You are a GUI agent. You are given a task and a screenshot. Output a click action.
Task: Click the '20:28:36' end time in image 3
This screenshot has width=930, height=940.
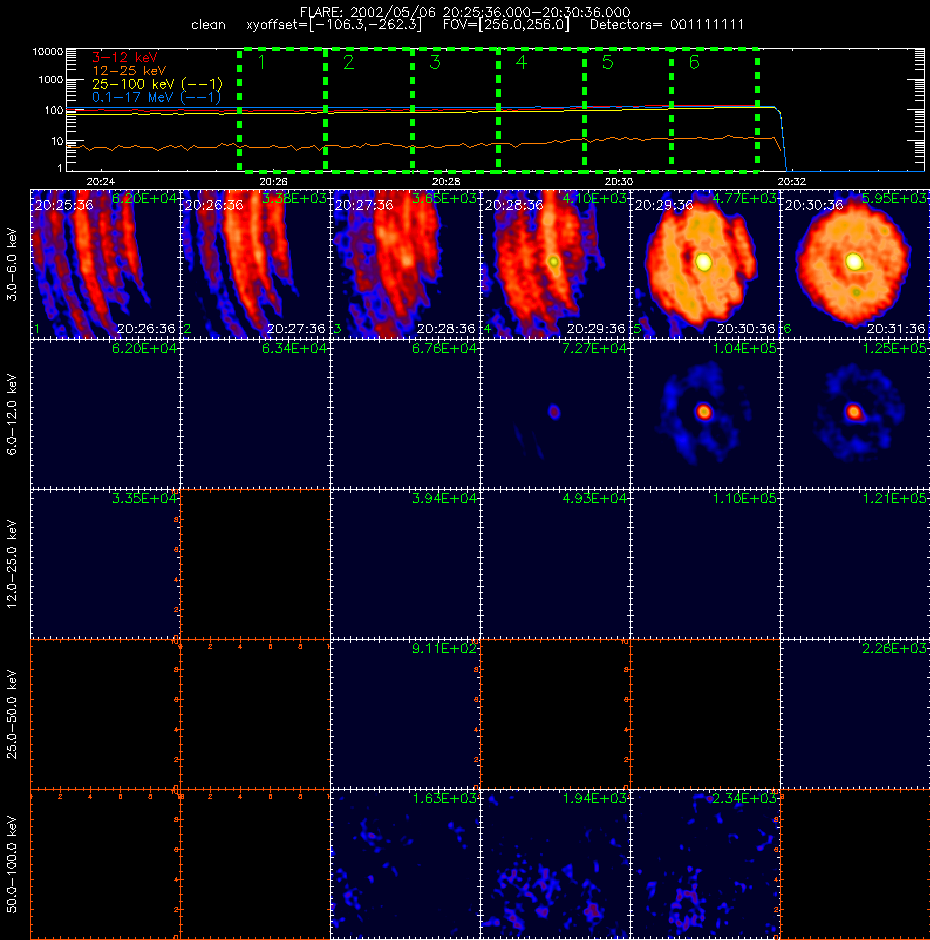coord(446,329)
